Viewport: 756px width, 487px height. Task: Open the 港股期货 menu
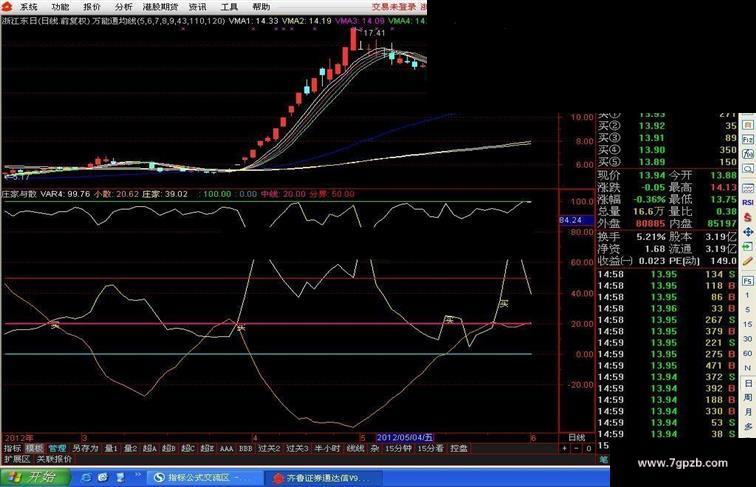pyautogui.click(x=161, y=7)
